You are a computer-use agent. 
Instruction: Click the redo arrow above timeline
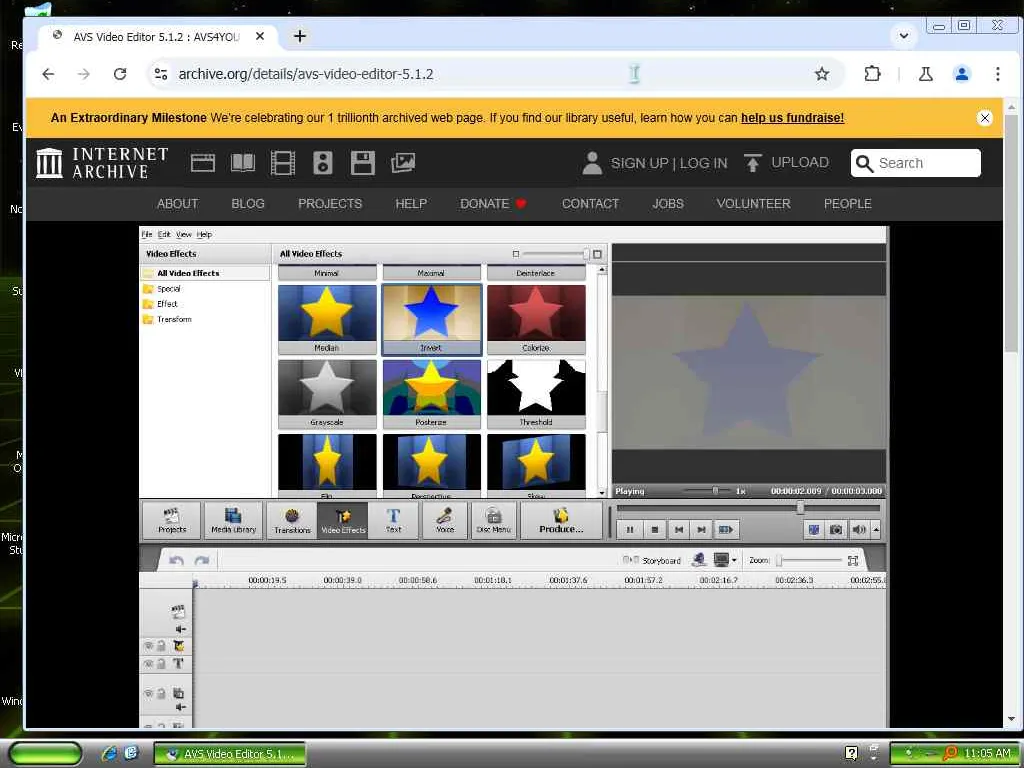[x=202, y=560]
